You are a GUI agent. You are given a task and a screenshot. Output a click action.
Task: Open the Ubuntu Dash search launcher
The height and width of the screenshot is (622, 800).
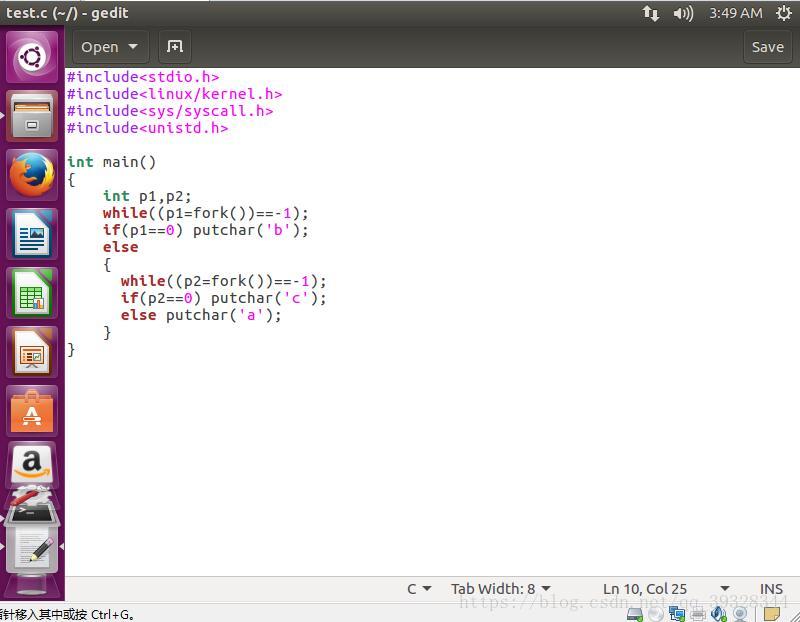32,57
